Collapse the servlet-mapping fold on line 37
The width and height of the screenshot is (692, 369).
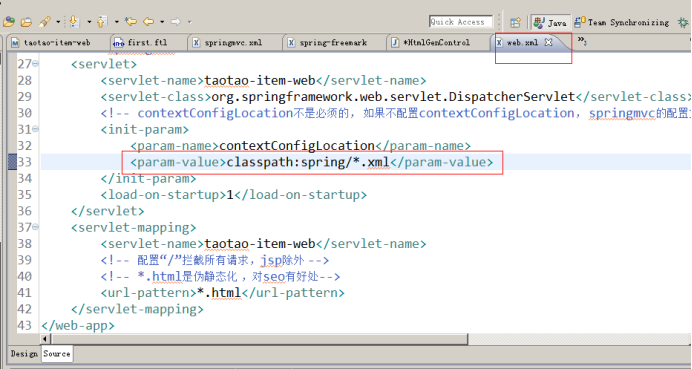[x=35, y=227]
